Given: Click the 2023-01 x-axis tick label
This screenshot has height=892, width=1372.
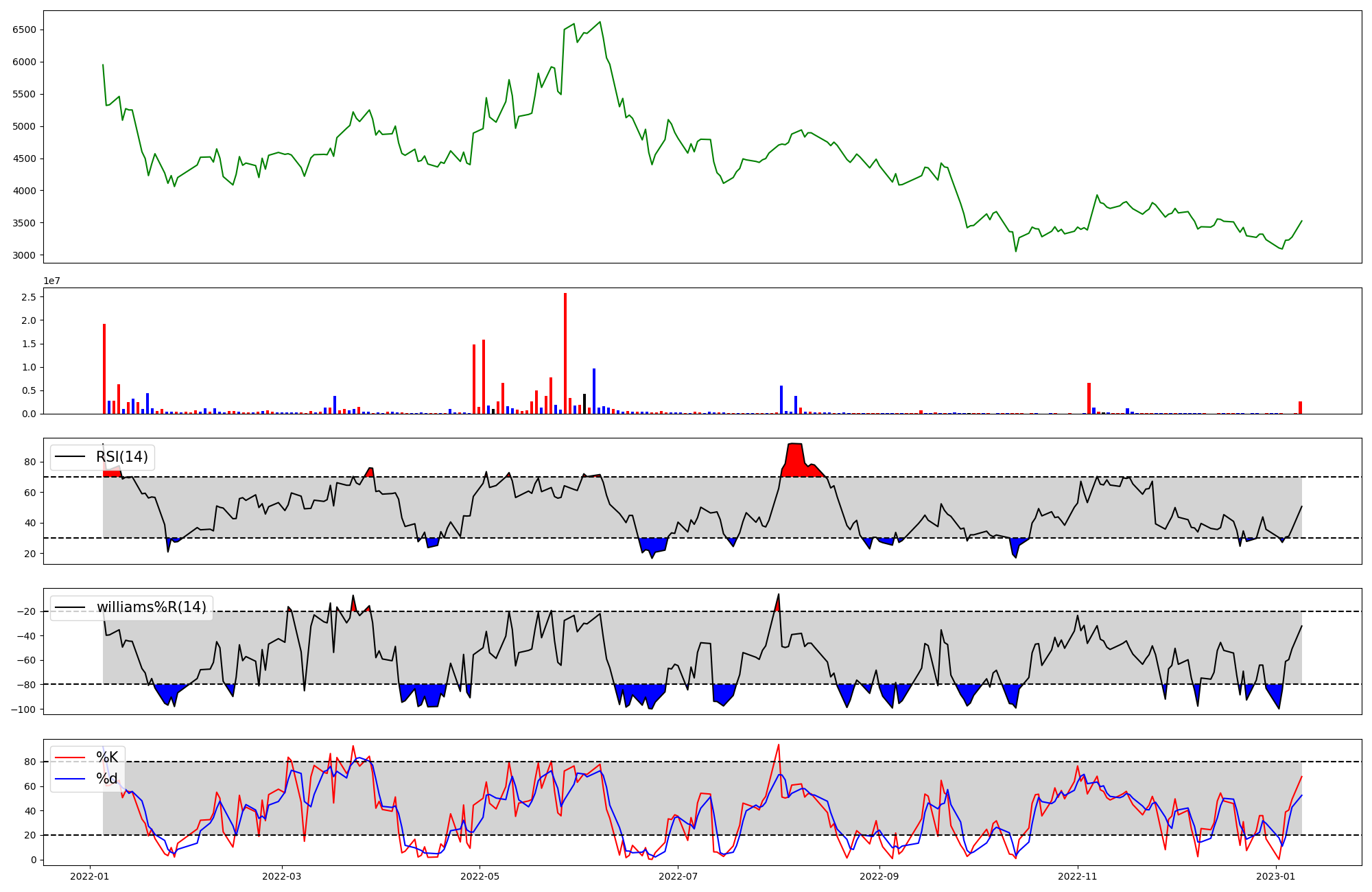Looking at the screenshot, I should click(x=1276, y=876).
